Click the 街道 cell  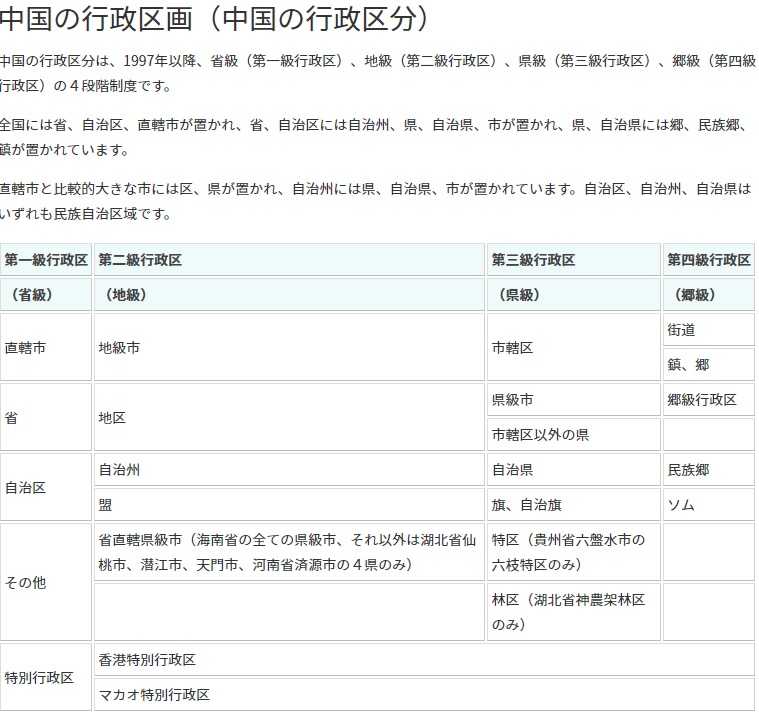(x=709, y=330)
